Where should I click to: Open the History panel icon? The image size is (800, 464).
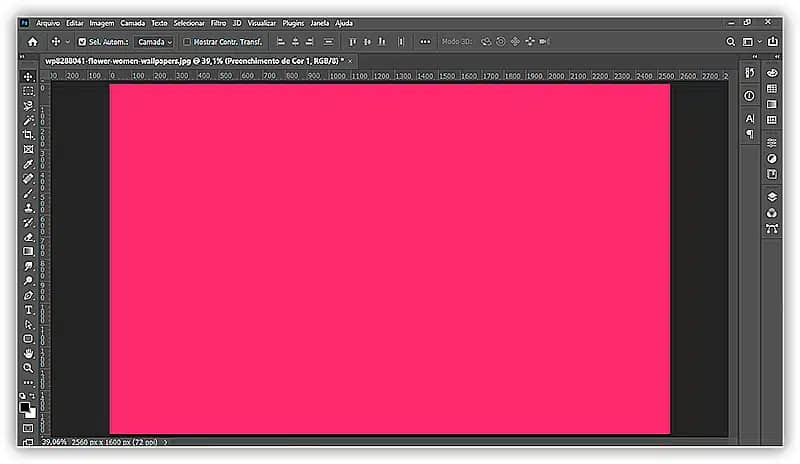coord(749,73)
